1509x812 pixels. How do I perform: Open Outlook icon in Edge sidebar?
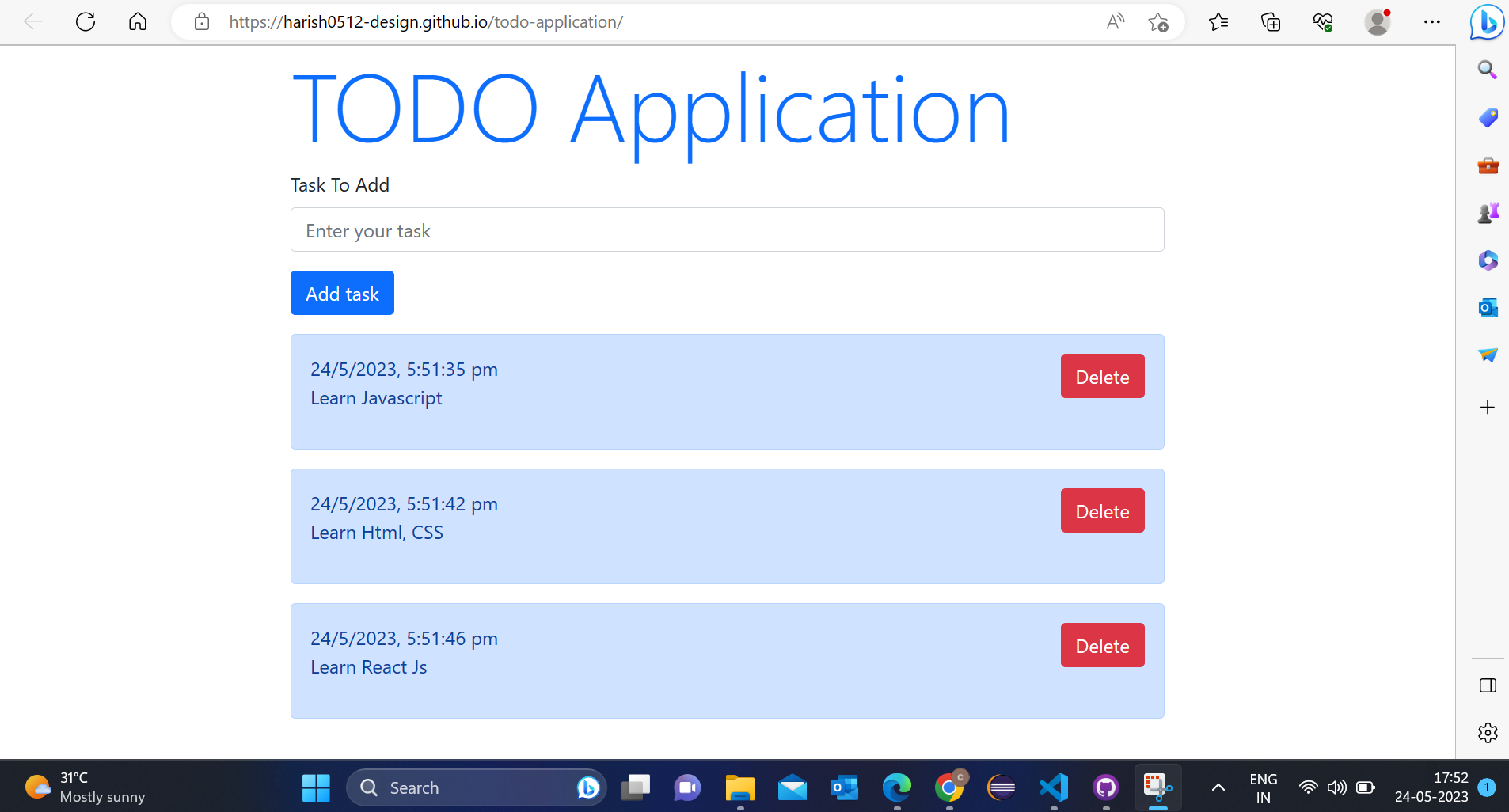pyautogui.click(x=1487, y=308)
